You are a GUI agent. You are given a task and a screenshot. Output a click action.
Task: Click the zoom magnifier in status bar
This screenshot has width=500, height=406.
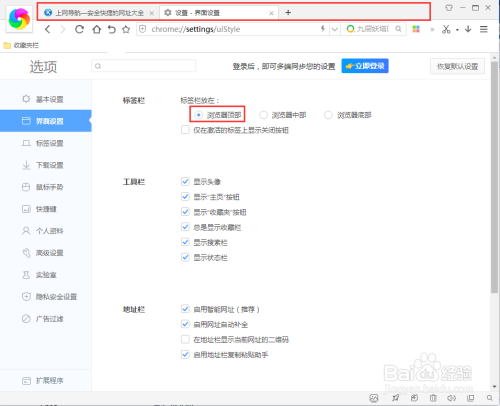tap(489, 398)
